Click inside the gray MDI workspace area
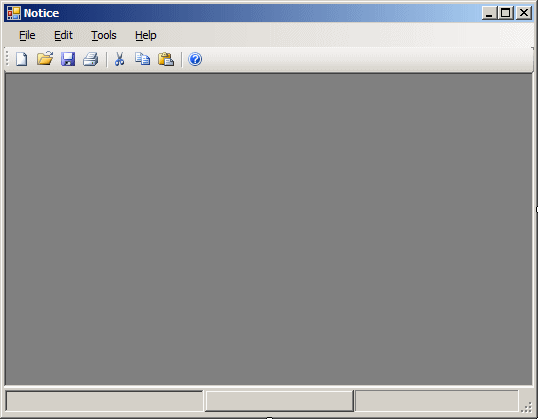 pos(269,229)
